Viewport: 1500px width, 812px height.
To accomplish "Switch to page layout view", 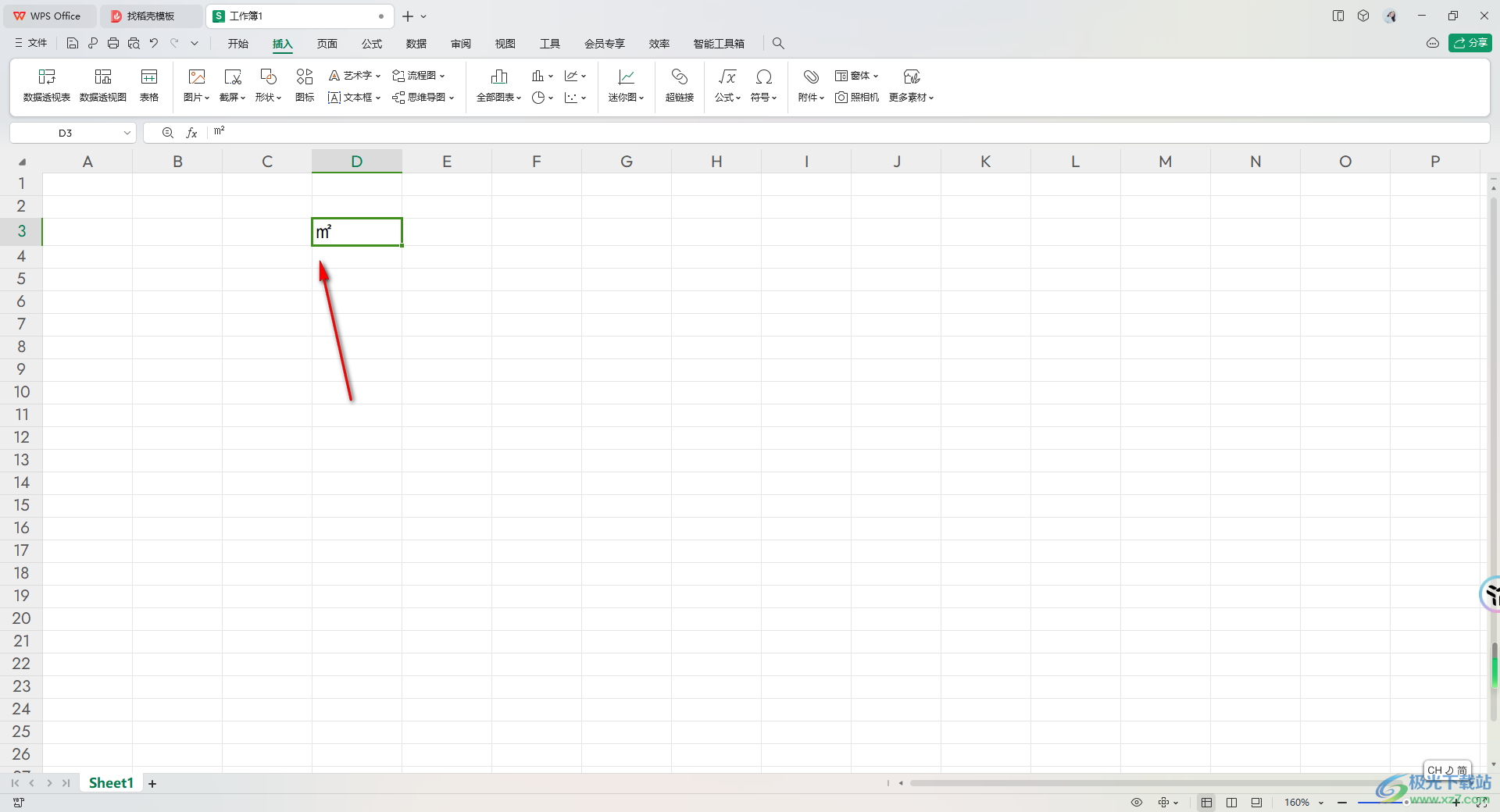I will tap(1232, 803).
